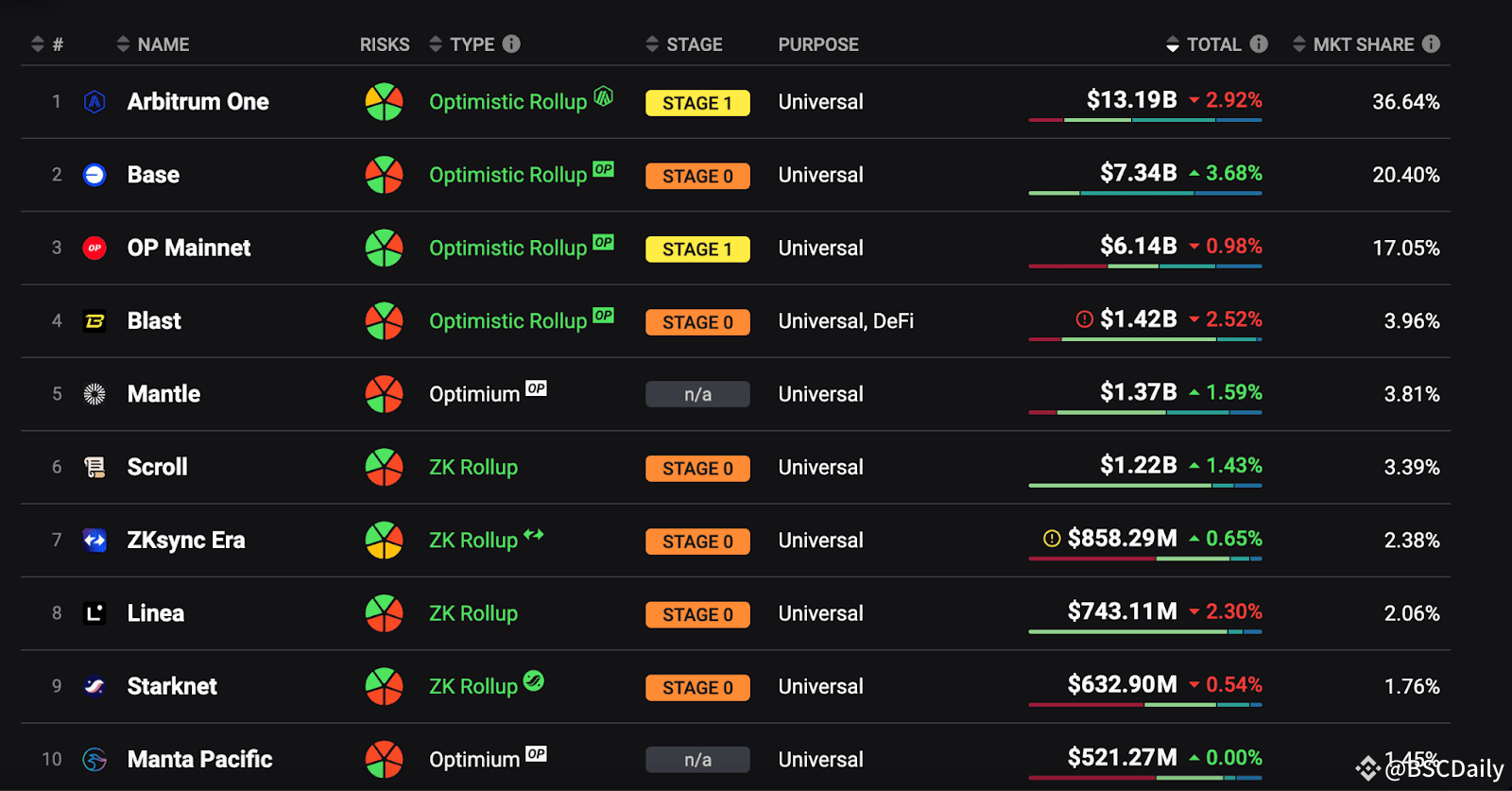The image size is (1512, 791).
Task: Sort by the # rank column
Action: click(x=58, y=44)
